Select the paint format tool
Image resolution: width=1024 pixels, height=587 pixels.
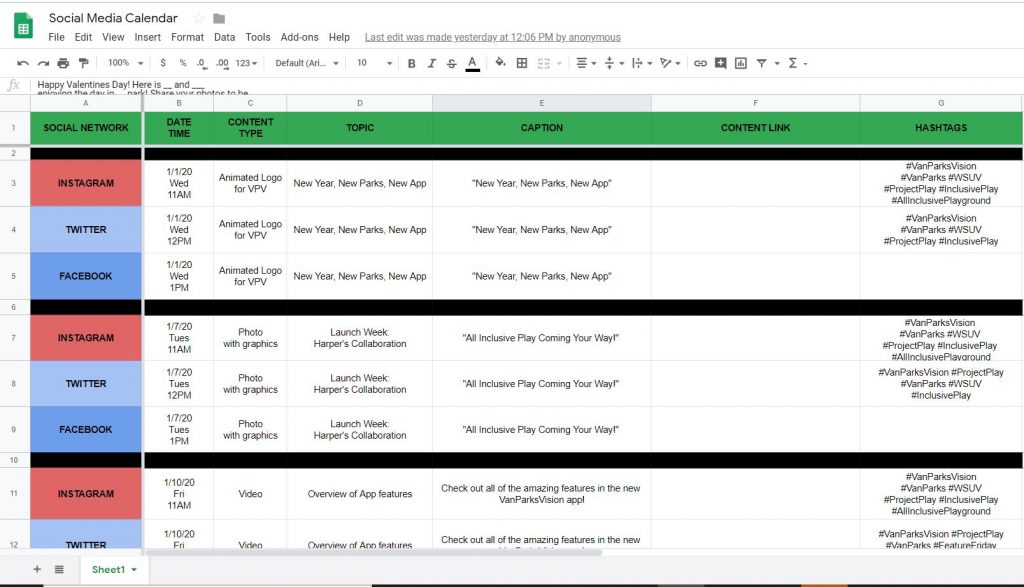[84, 63]
